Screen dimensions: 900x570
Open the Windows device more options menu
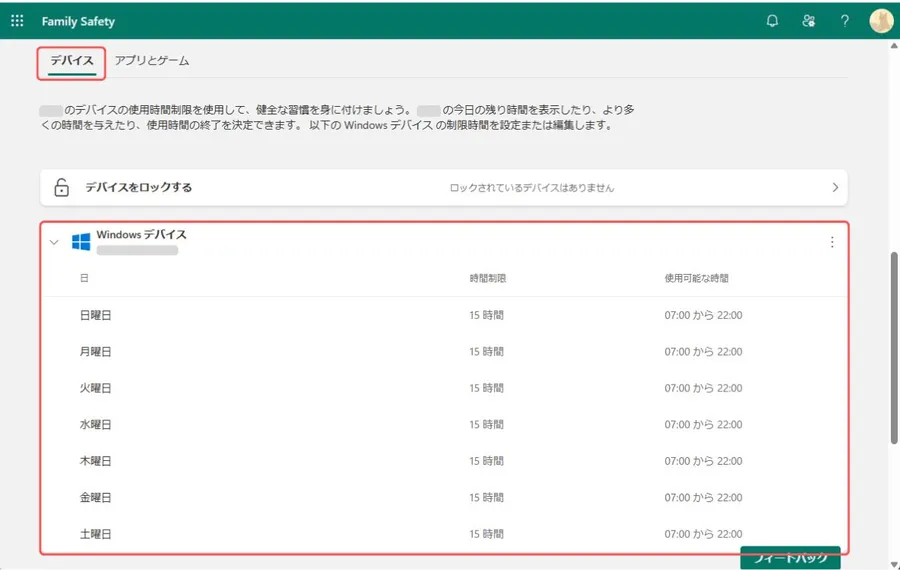tap(831, 242)
